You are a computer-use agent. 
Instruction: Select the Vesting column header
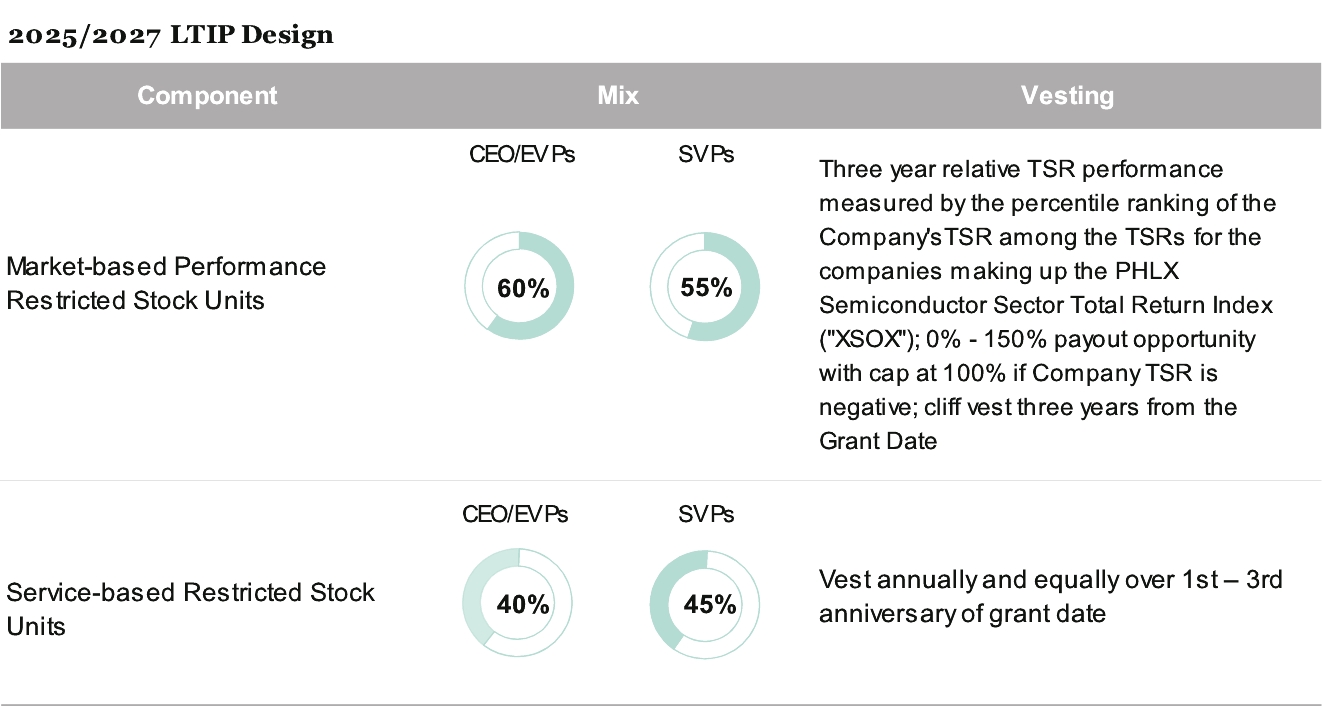1067,96
